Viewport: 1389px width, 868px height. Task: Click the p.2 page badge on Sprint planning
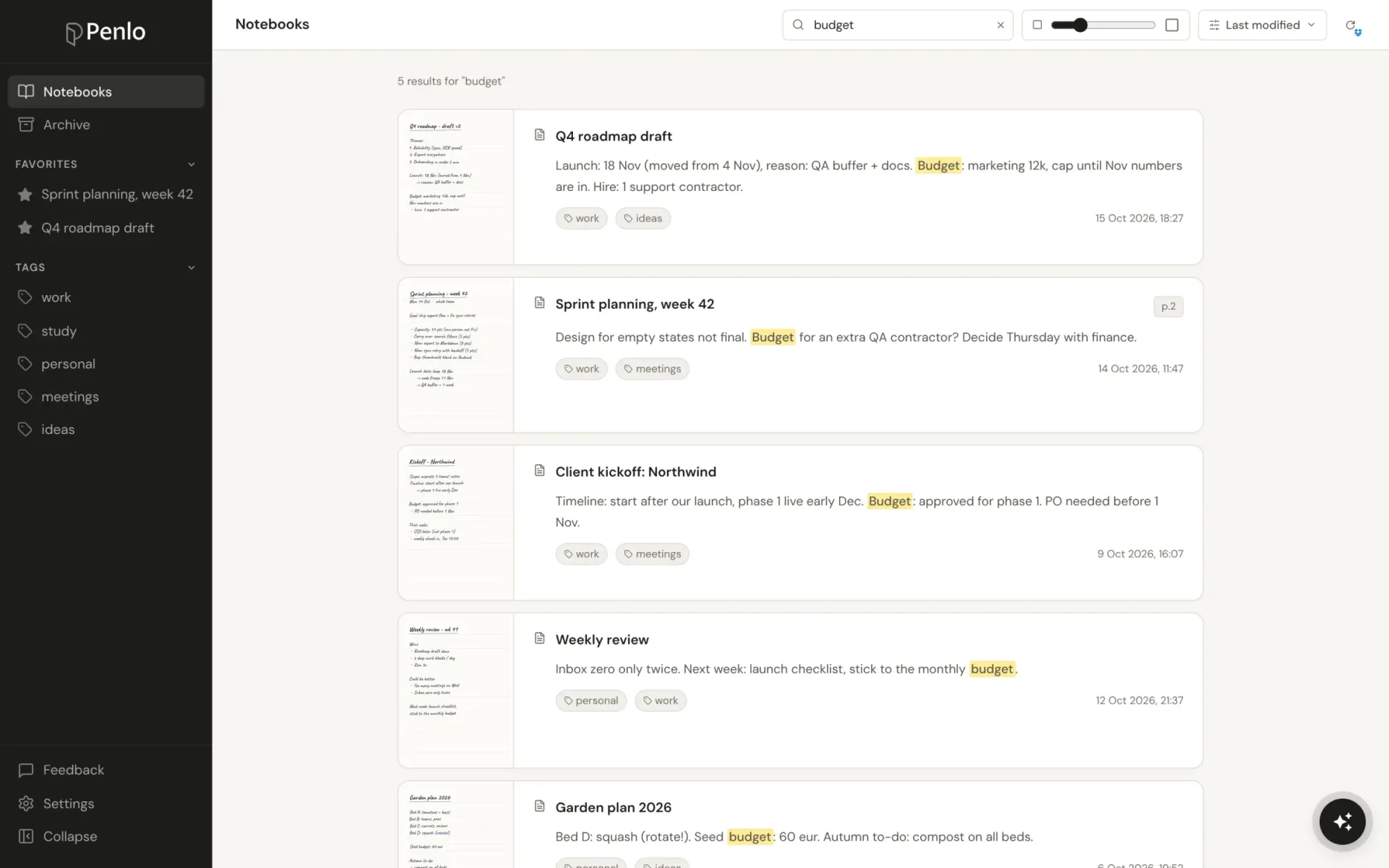tap(1168, 306)
